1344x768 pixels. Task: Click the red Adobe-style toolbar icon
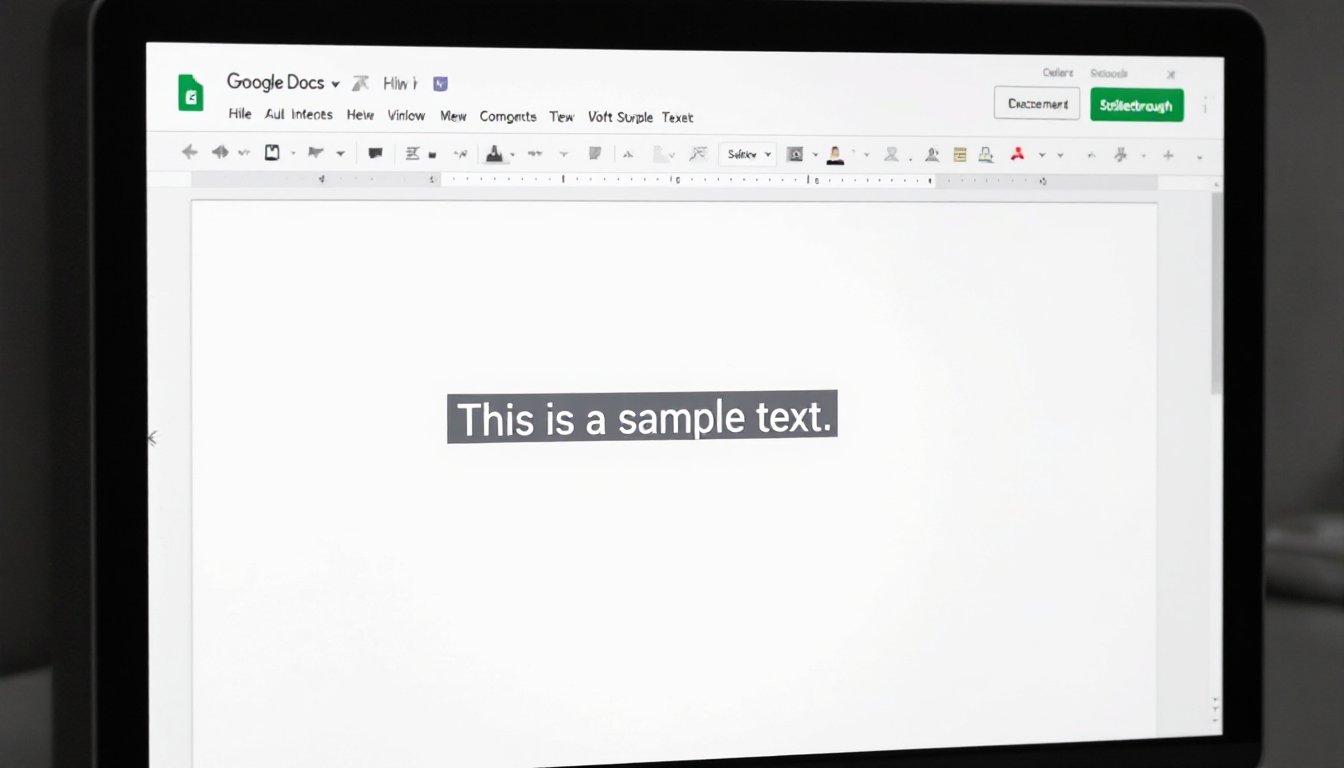[1018, 154]
